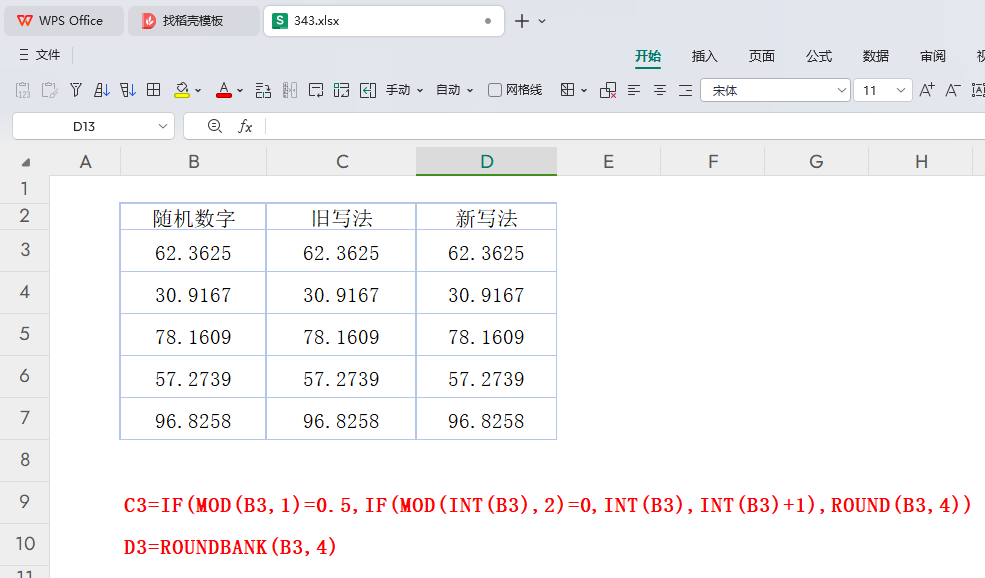The height and width of the screenshot is (578, 985).
Task: Open the 宋体 font name dropdown
Action: 842,90
